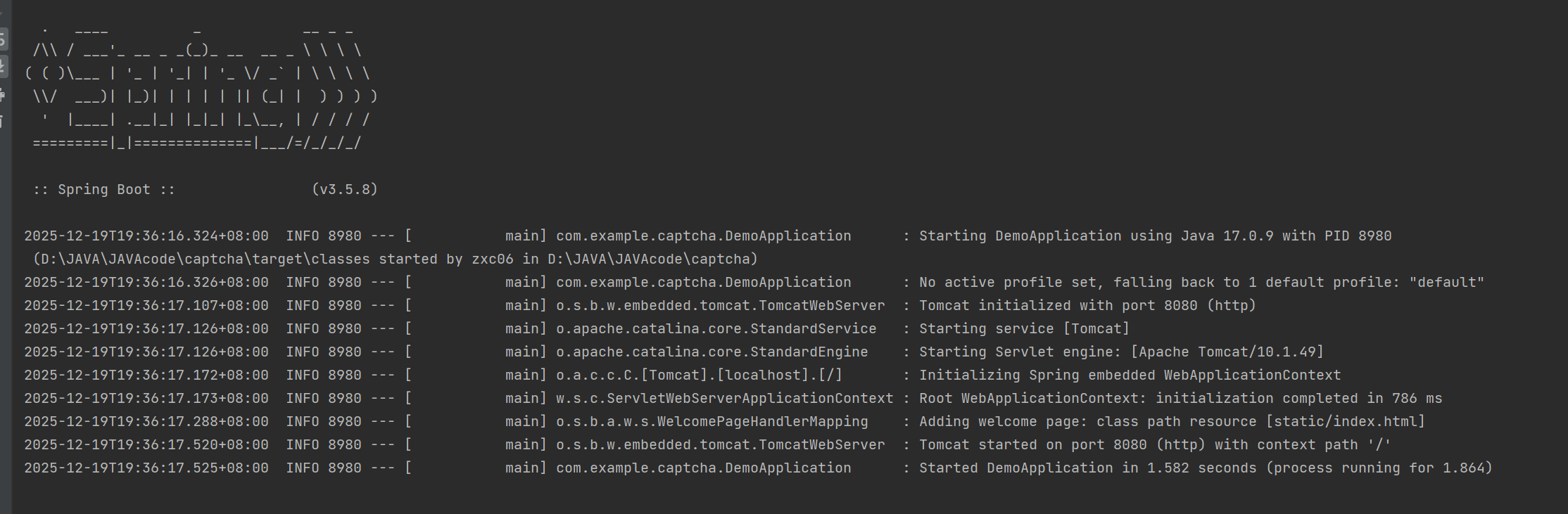Click the D:\JAVA\JAVAcode\captcha\target\classes path line
Screen dimensions: 1568x514
pos(396,259)
